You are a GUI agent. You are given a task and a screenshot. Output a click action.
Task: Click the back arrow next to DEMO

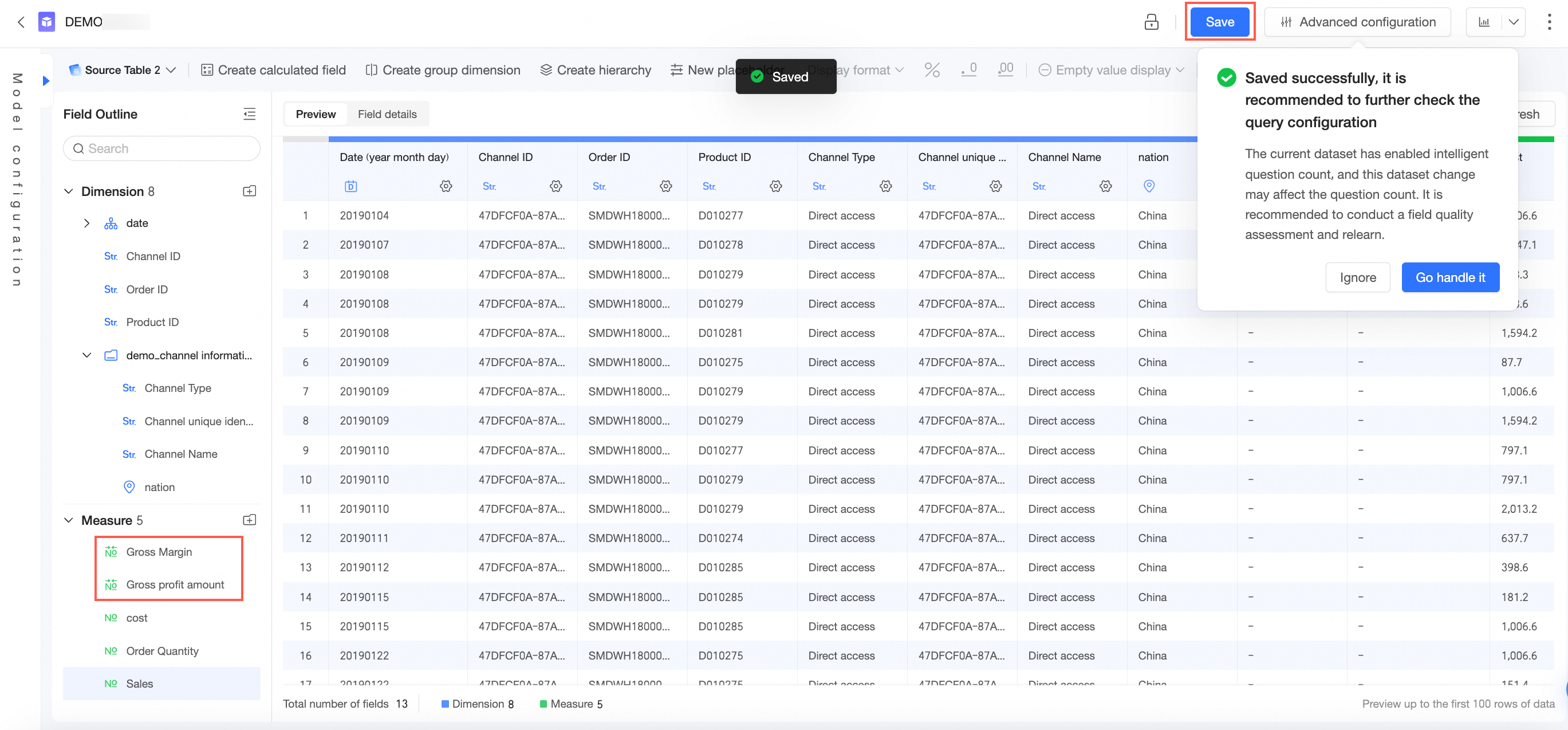pyautogui.click(x=21, y=22)
